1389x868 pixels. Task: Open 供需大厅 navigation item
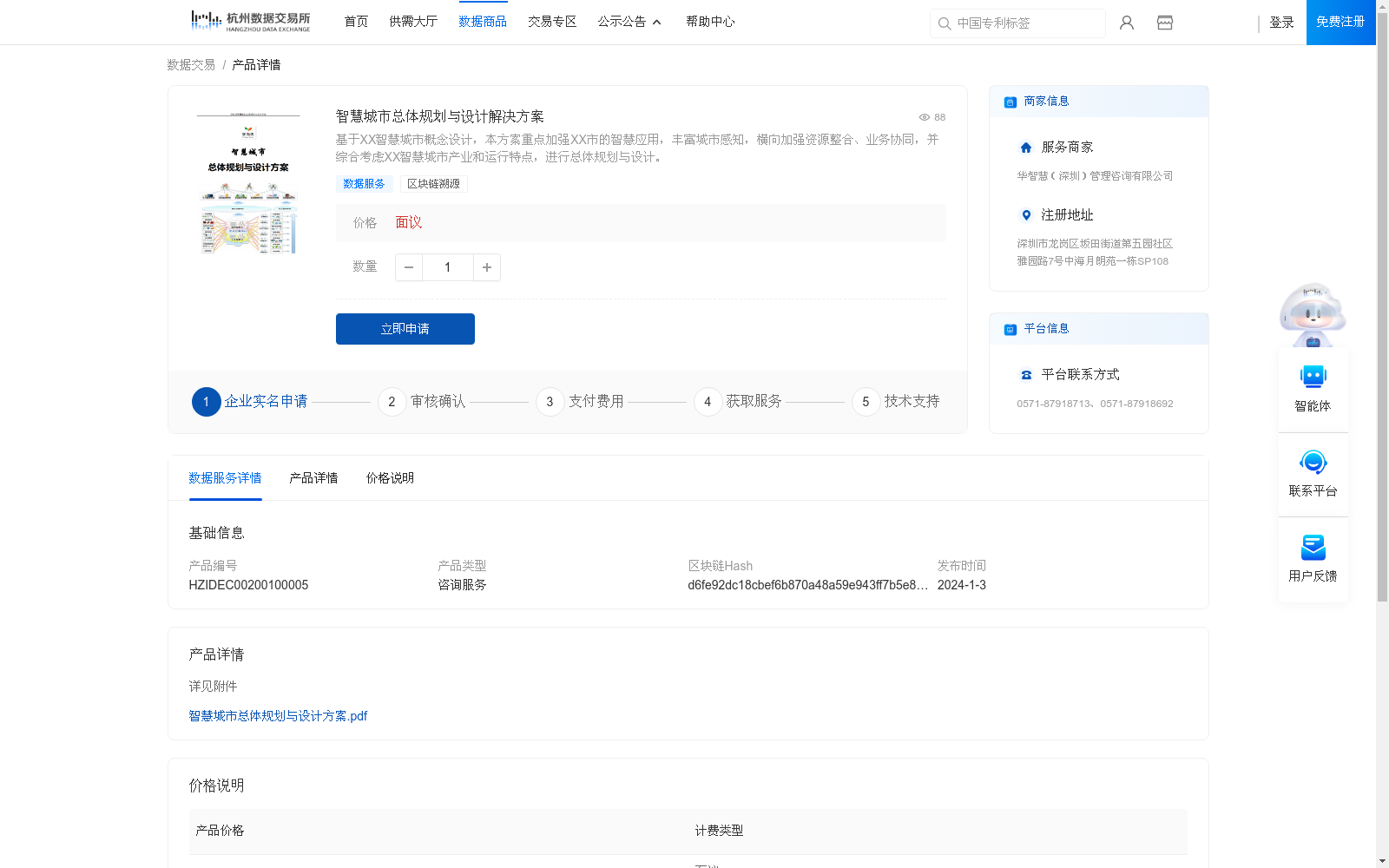413,22
